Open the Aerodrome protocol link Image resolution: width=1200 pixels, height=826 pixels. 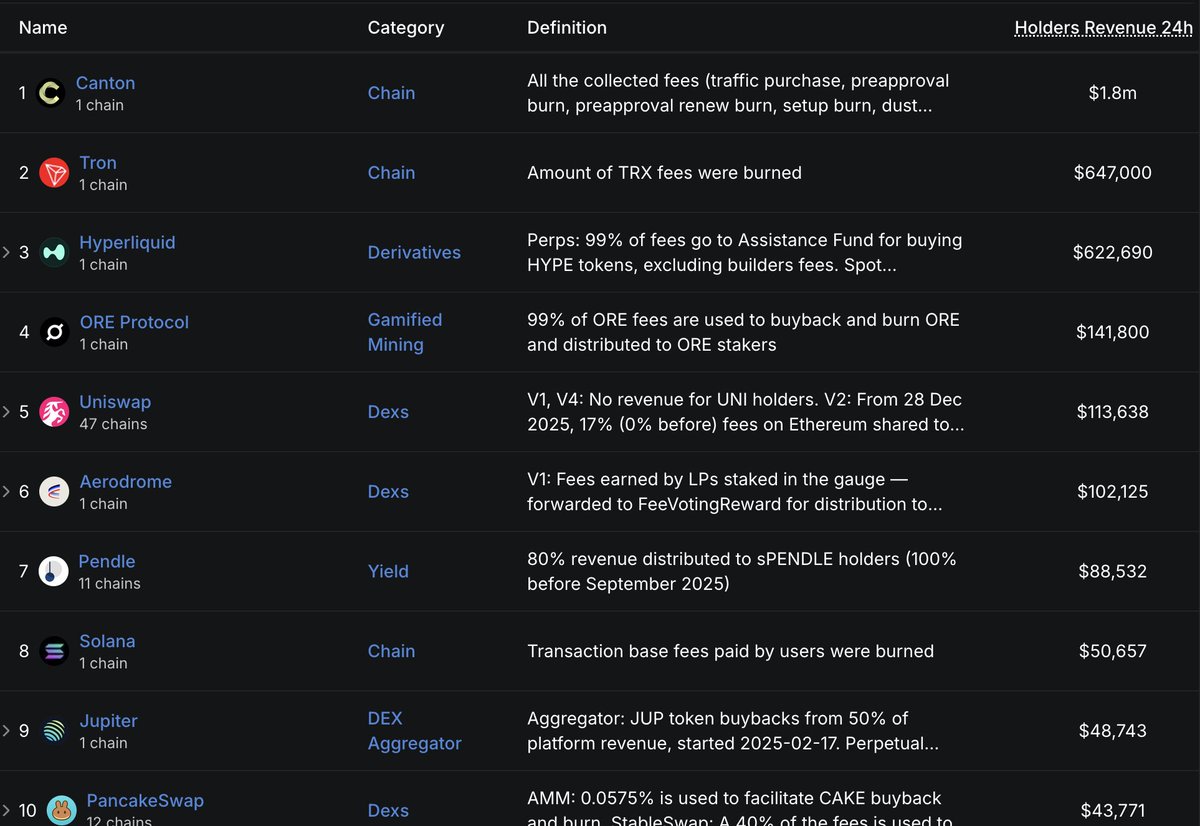coord(126,482)
